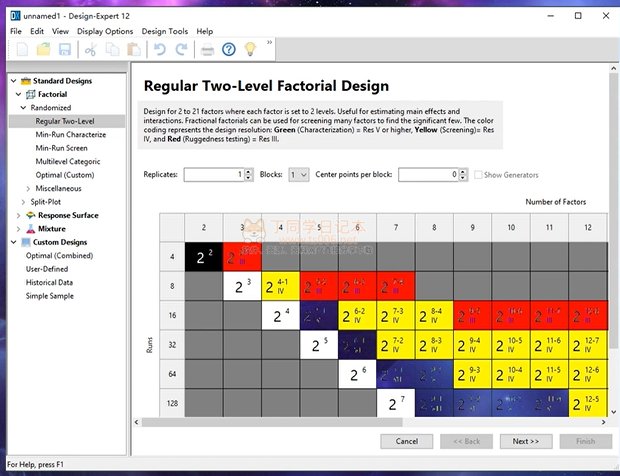The image size is (620, 476).
Task: Open the Display Options menu
Action: [x=105, y=31]
